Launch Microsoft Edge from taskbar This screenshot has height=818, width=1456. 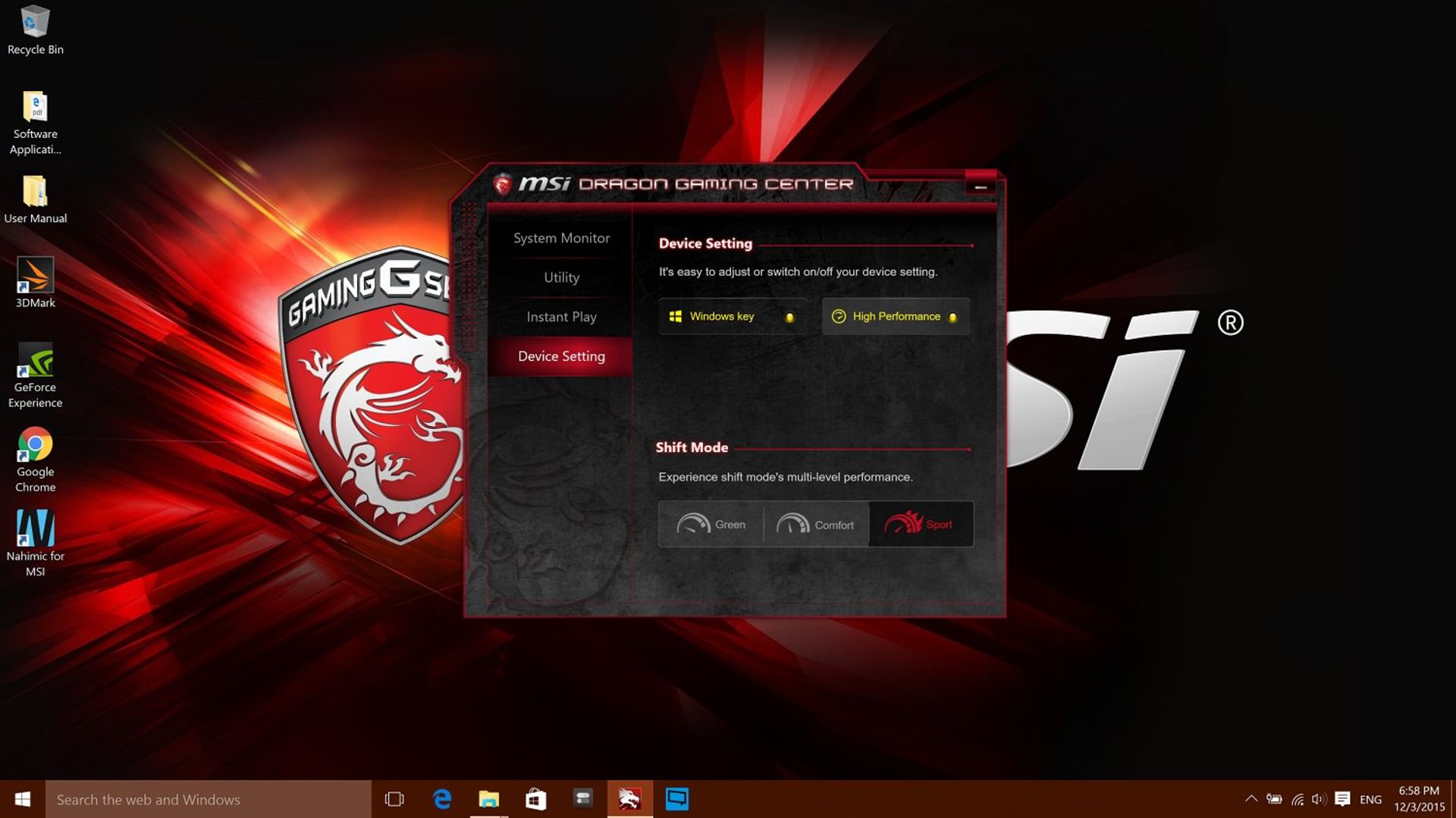pos(441,799)
